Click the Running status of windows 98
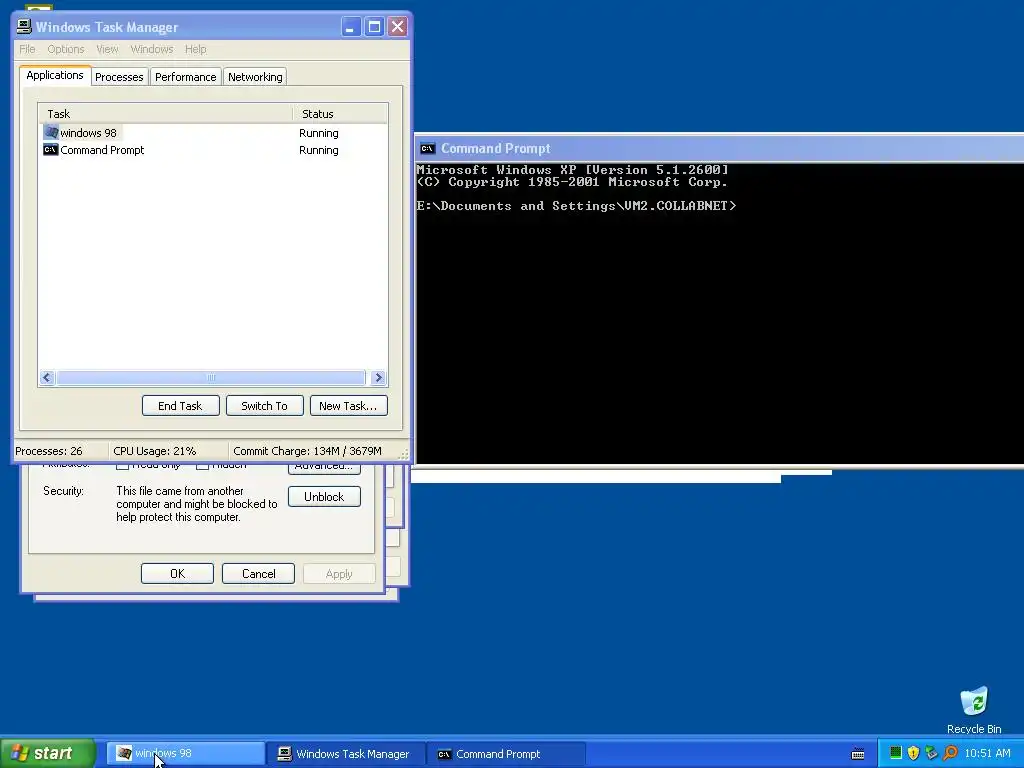 [319, 133]
